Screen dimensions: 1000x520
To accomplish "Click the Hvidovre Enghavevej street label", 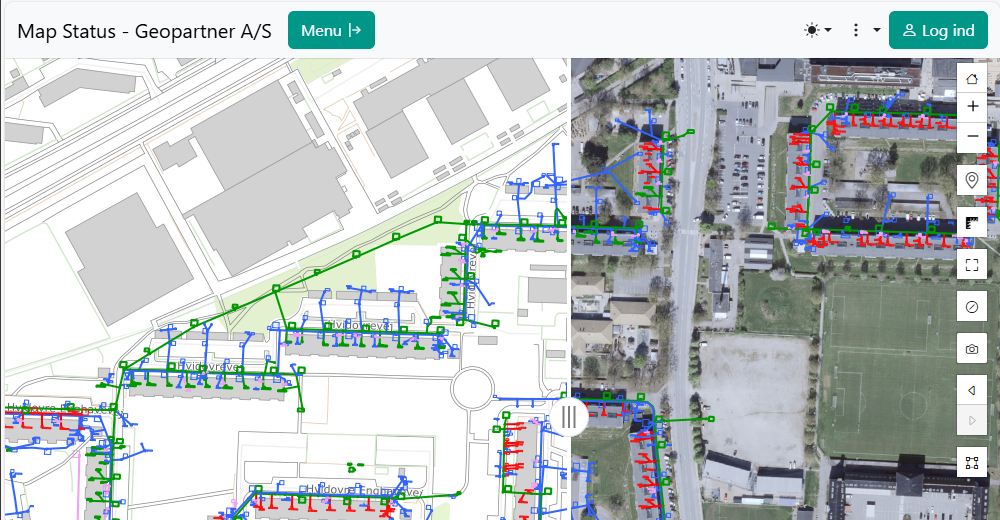I will [x=366, y=491].
